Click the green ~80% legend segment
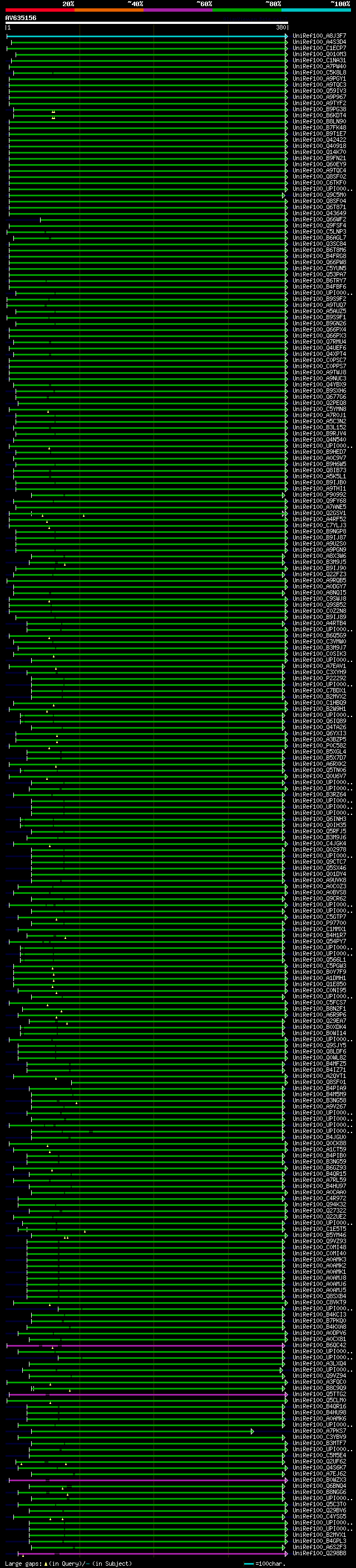Viewport: 356px width, 1568px height. point(247,10)
